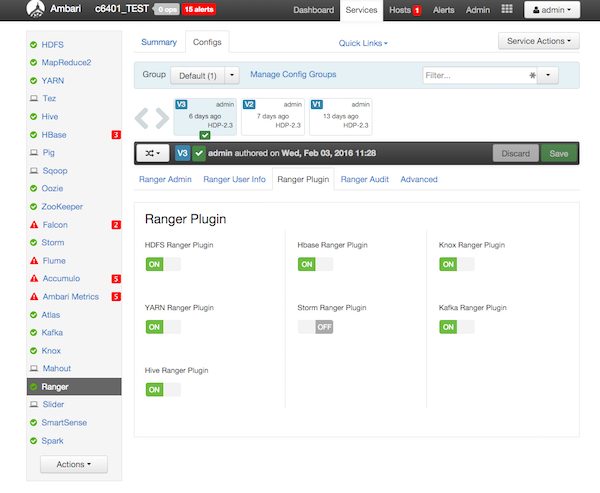Toggle the HDFS Ranger Plugin switch
The image size is (600, 493).
(163, 264)
